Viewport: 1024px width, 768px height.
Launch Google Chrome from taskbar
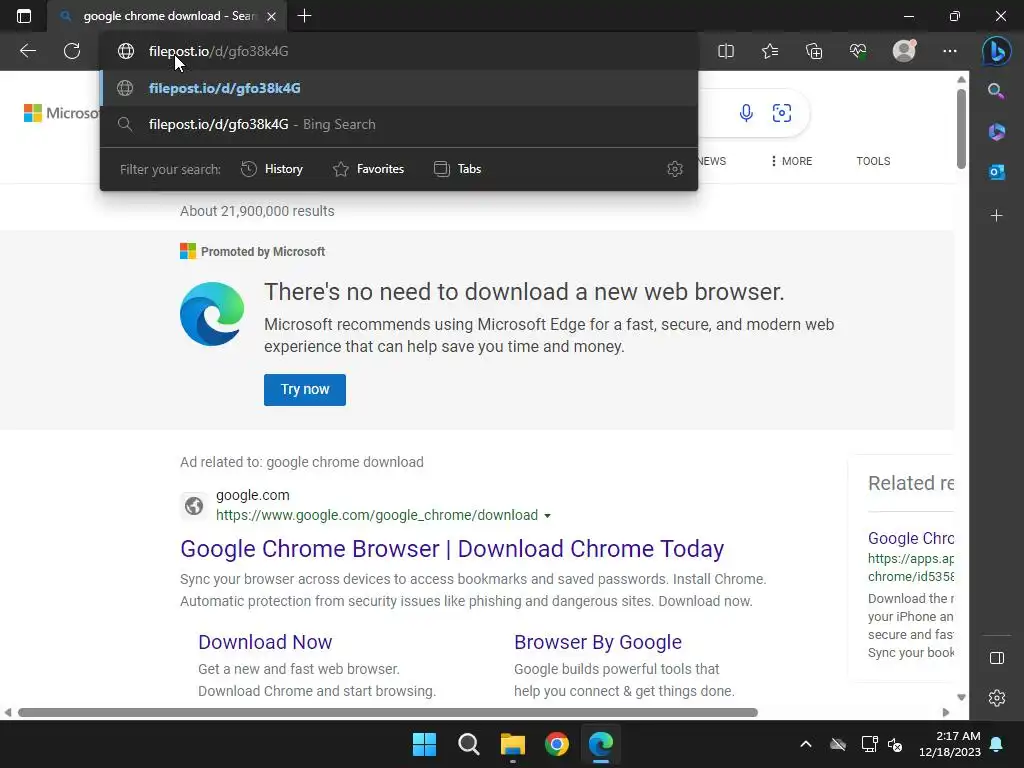556,744
